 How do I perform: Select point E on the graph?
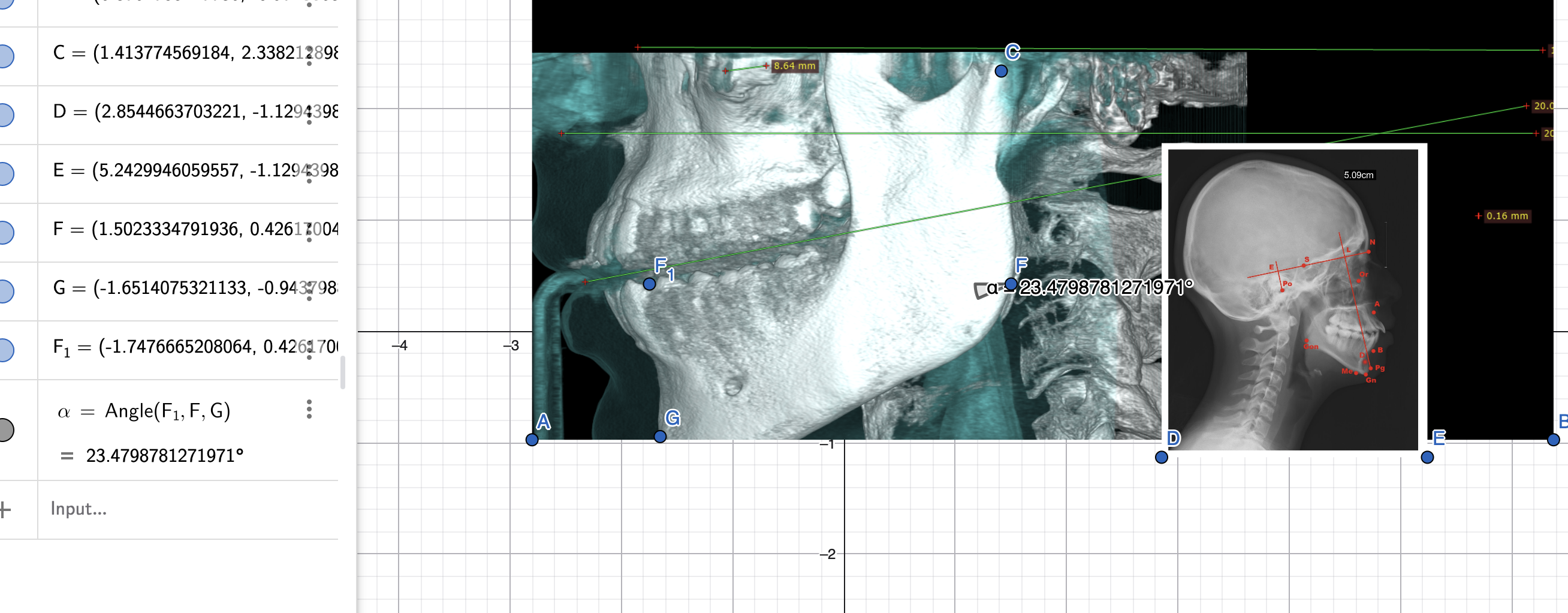tap(1427, 457)
